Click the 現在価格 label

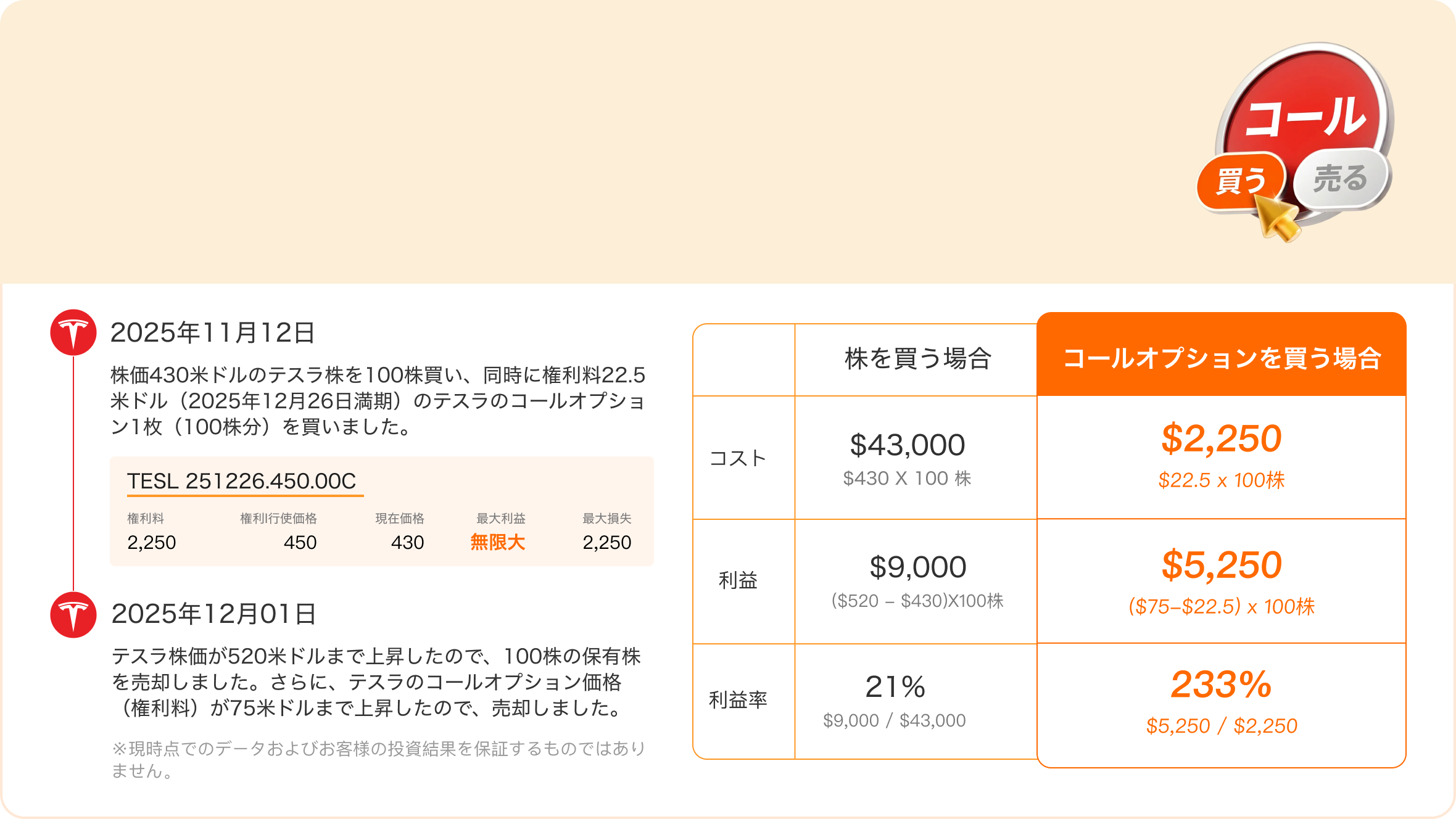pyautogui.click(x=400, y=519)
